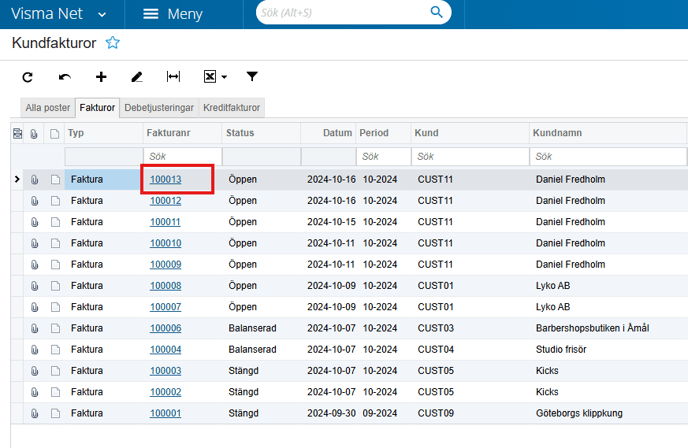Open invoice link 100003

coord(165,371)
